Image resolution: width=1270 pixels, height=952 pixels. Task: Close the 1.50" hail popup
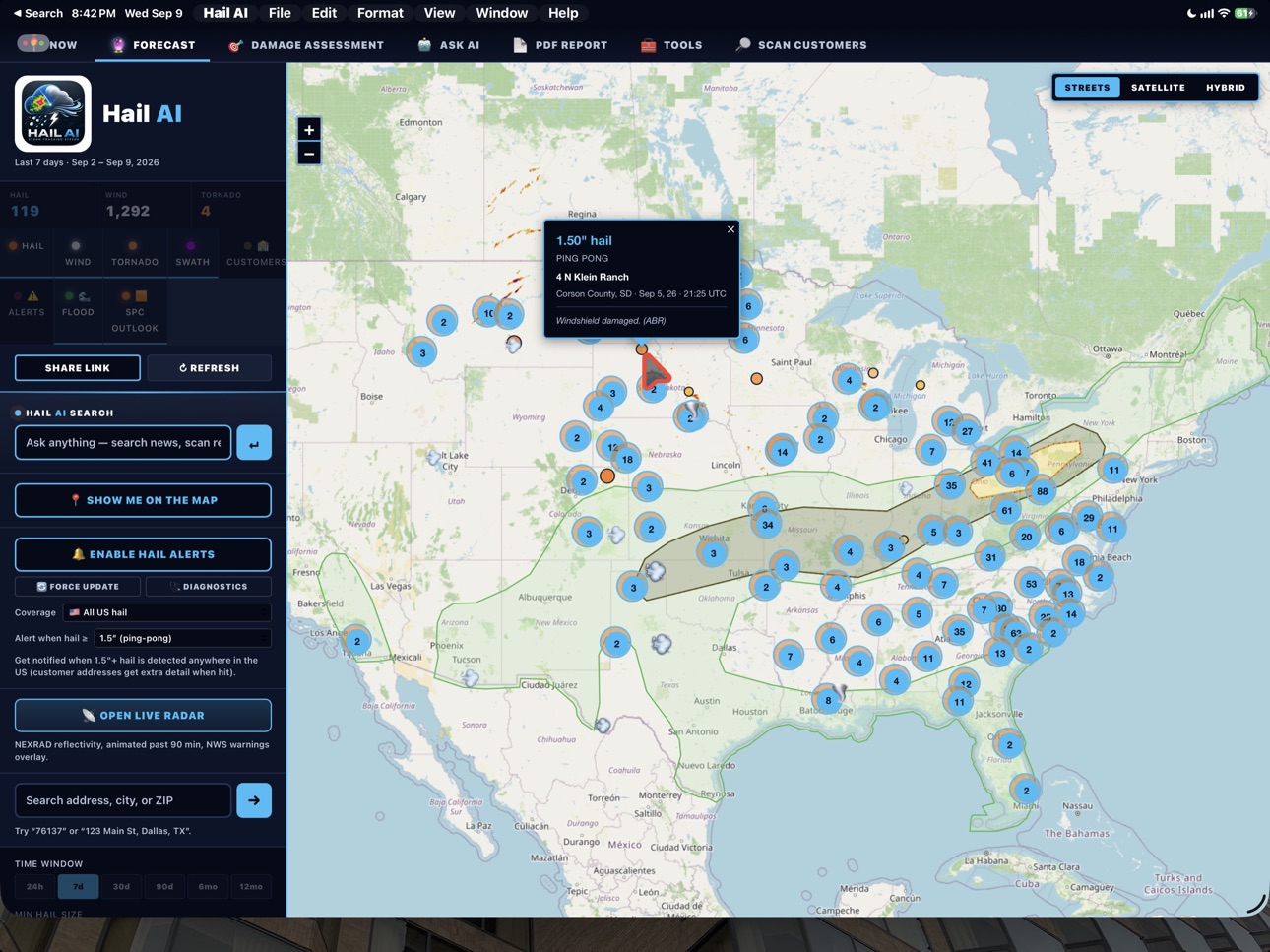pyautogui.click(x=730, y=229)
